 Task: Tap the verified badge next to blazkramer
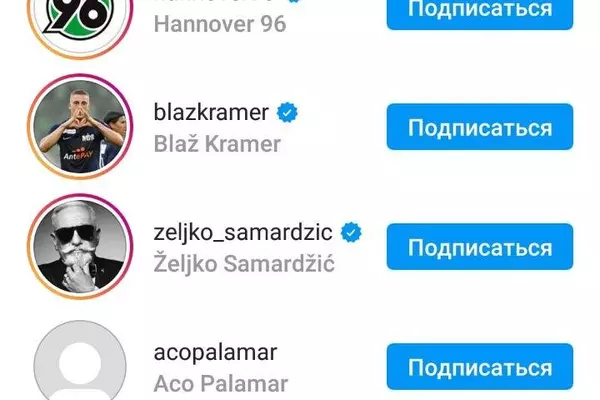[x=287, y=113]
